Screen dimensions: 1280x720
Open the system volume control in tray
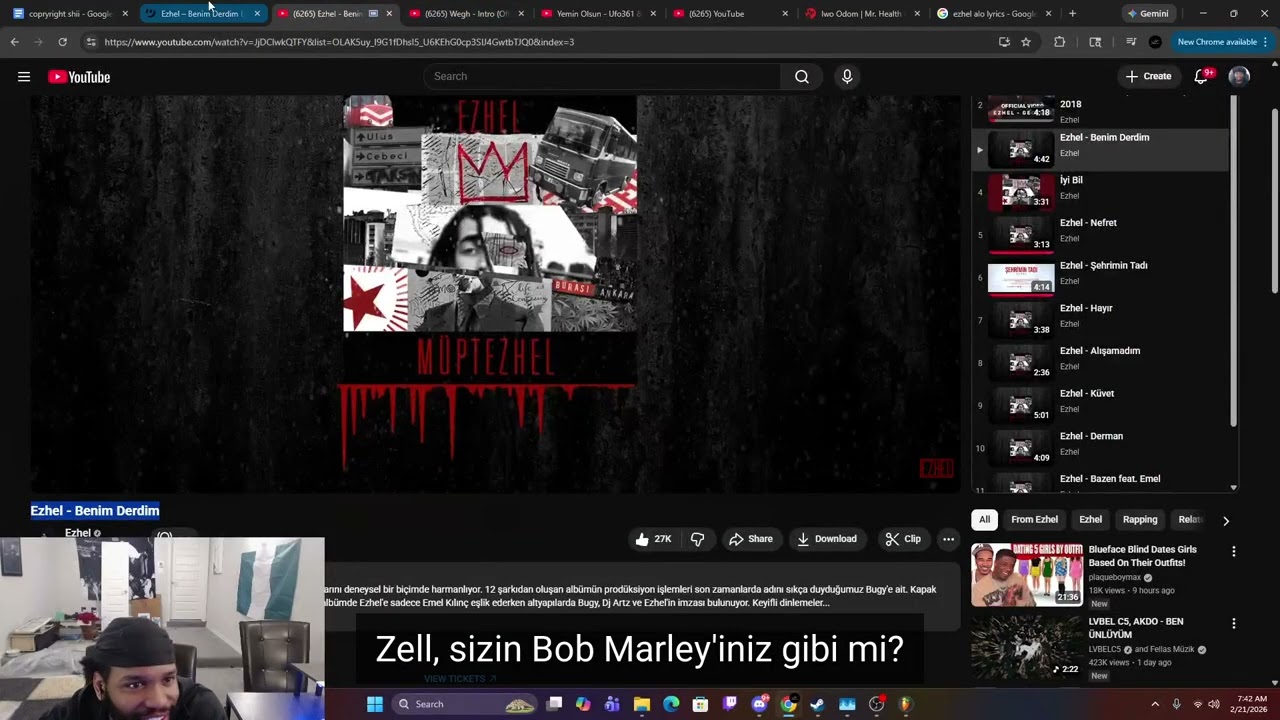coord(1214,704)
